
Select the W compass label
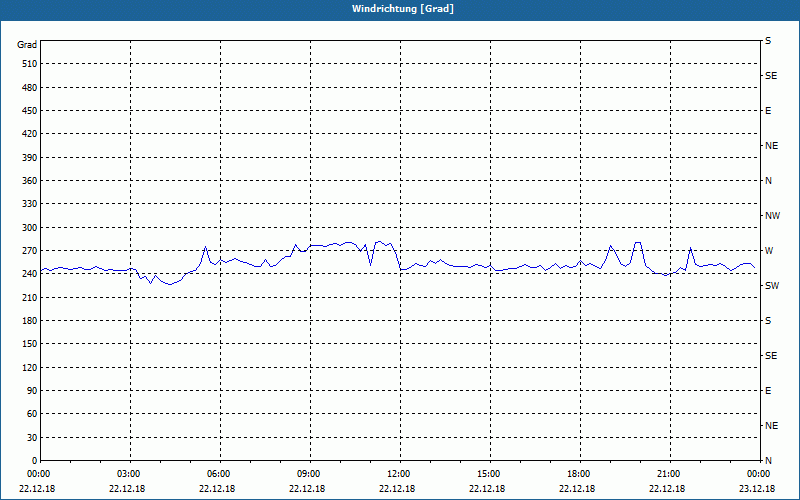point(769,251)
